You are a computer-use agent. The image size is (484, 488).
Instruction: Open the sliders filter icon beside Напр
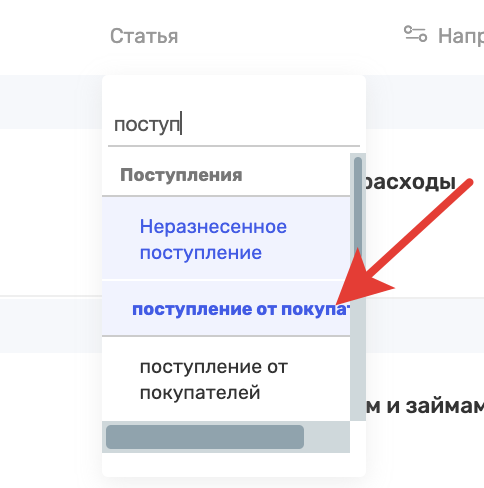(415, 34)
